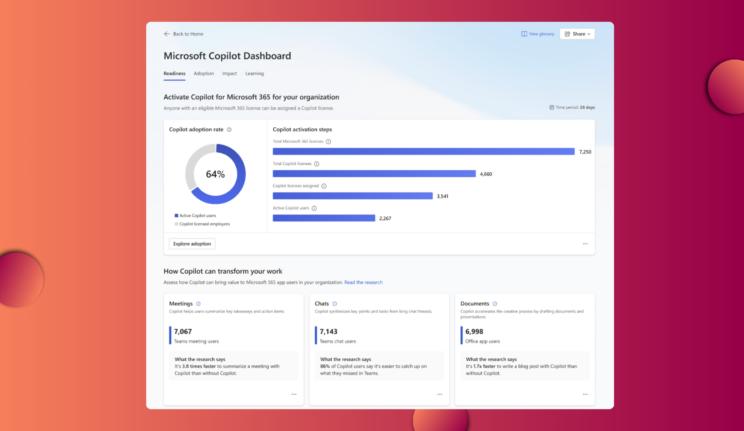Screen dimensions: 744x431
Task: Click the Share people icon
Action: tap(567, 34)
